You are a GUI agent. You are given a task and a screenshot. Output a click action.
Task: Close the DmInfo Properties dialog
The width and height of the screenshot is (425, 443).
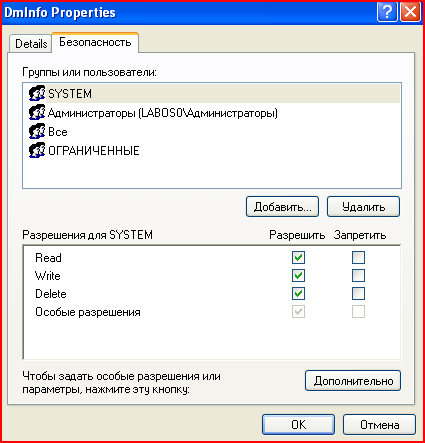pos(410,12)
